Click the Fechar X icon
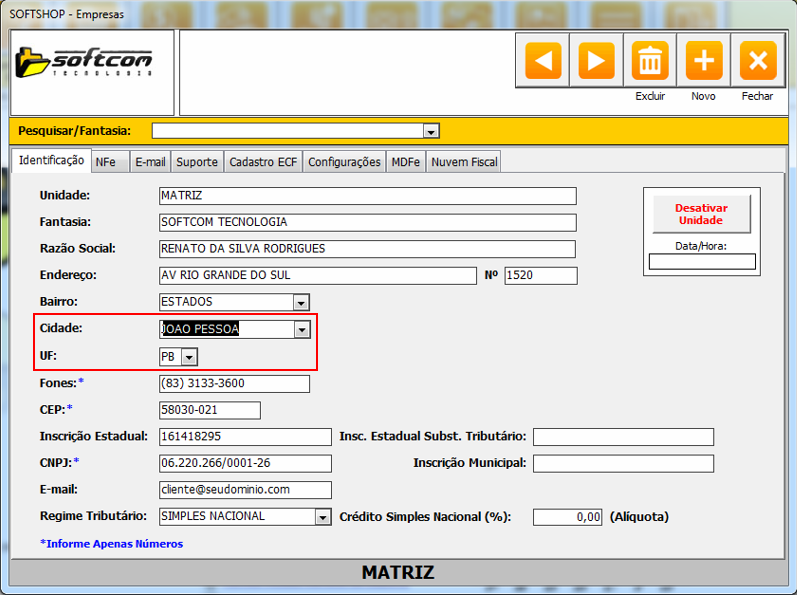The image size is (797, 595). [757, 61]
